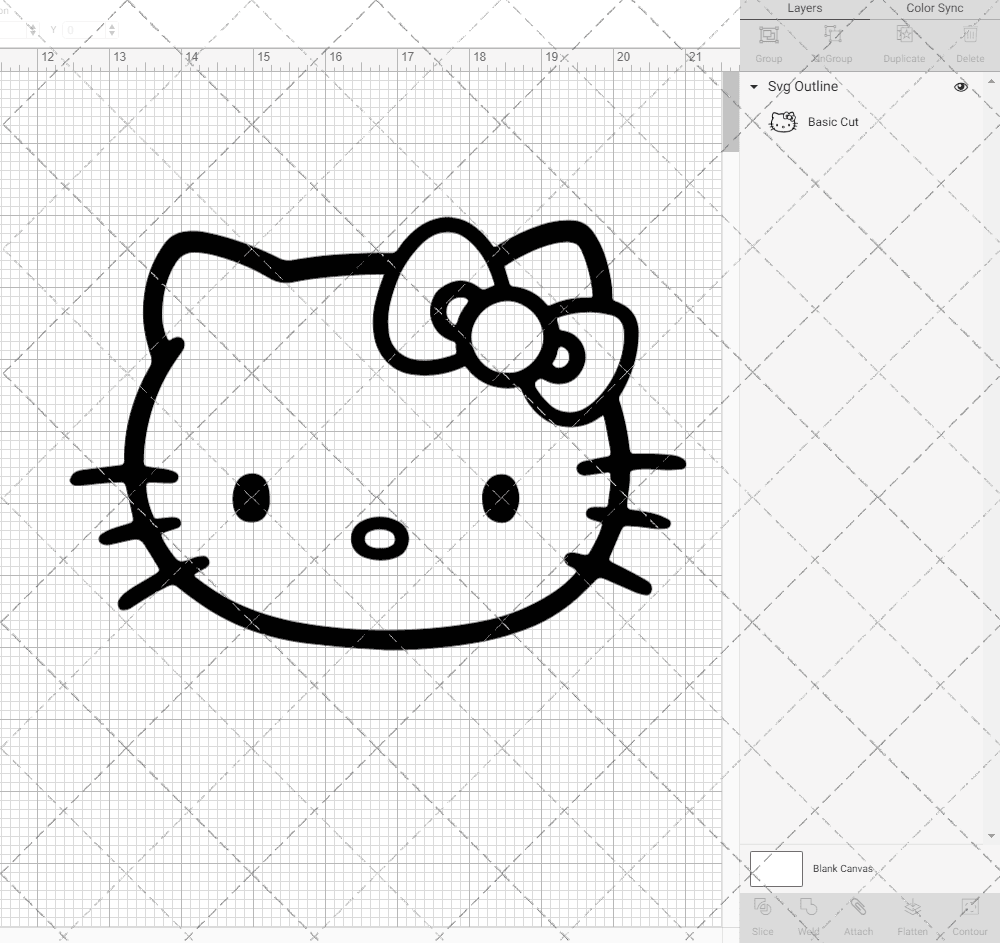
Task: Click the Group icon in the Layers panel
Action: (x=768, y=35)
